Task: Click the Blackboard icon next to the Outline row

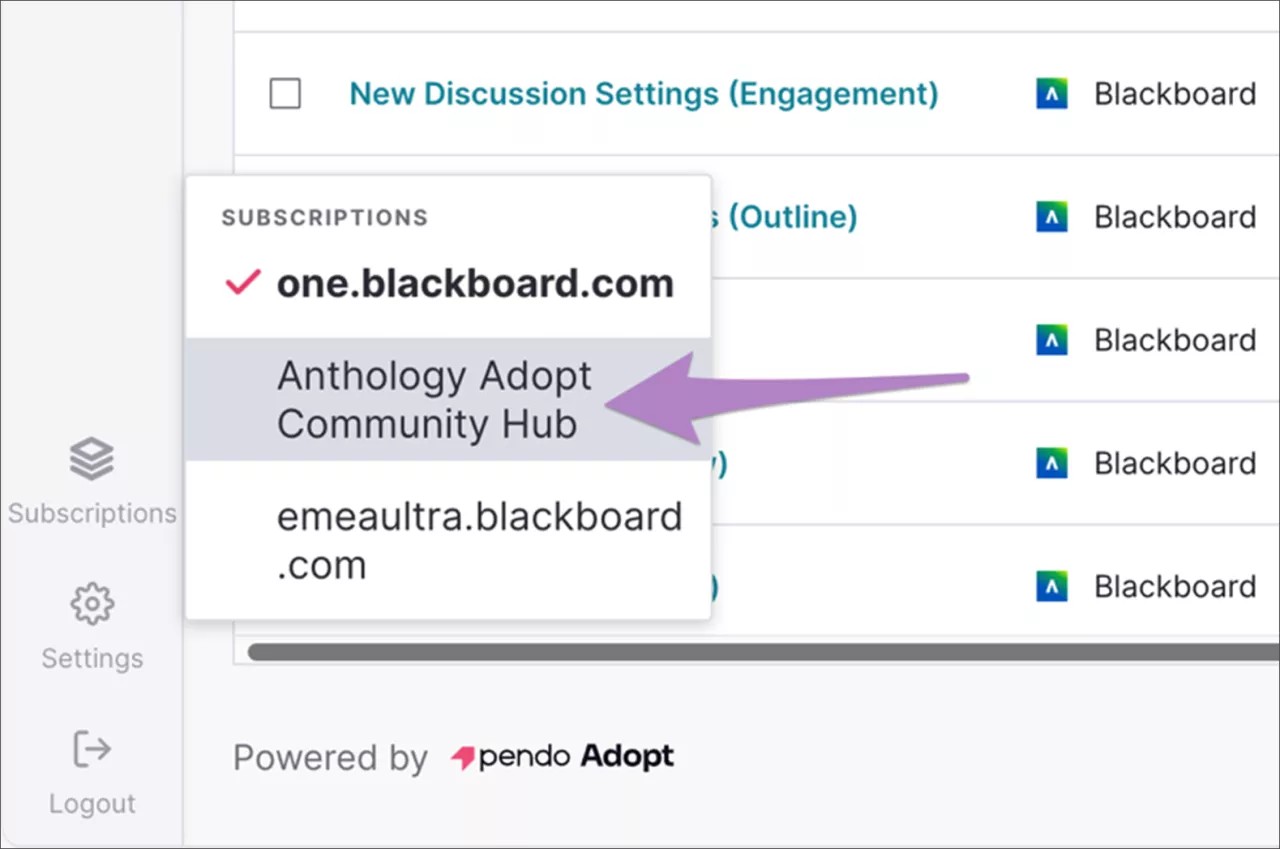Action: pos(1051,216)
